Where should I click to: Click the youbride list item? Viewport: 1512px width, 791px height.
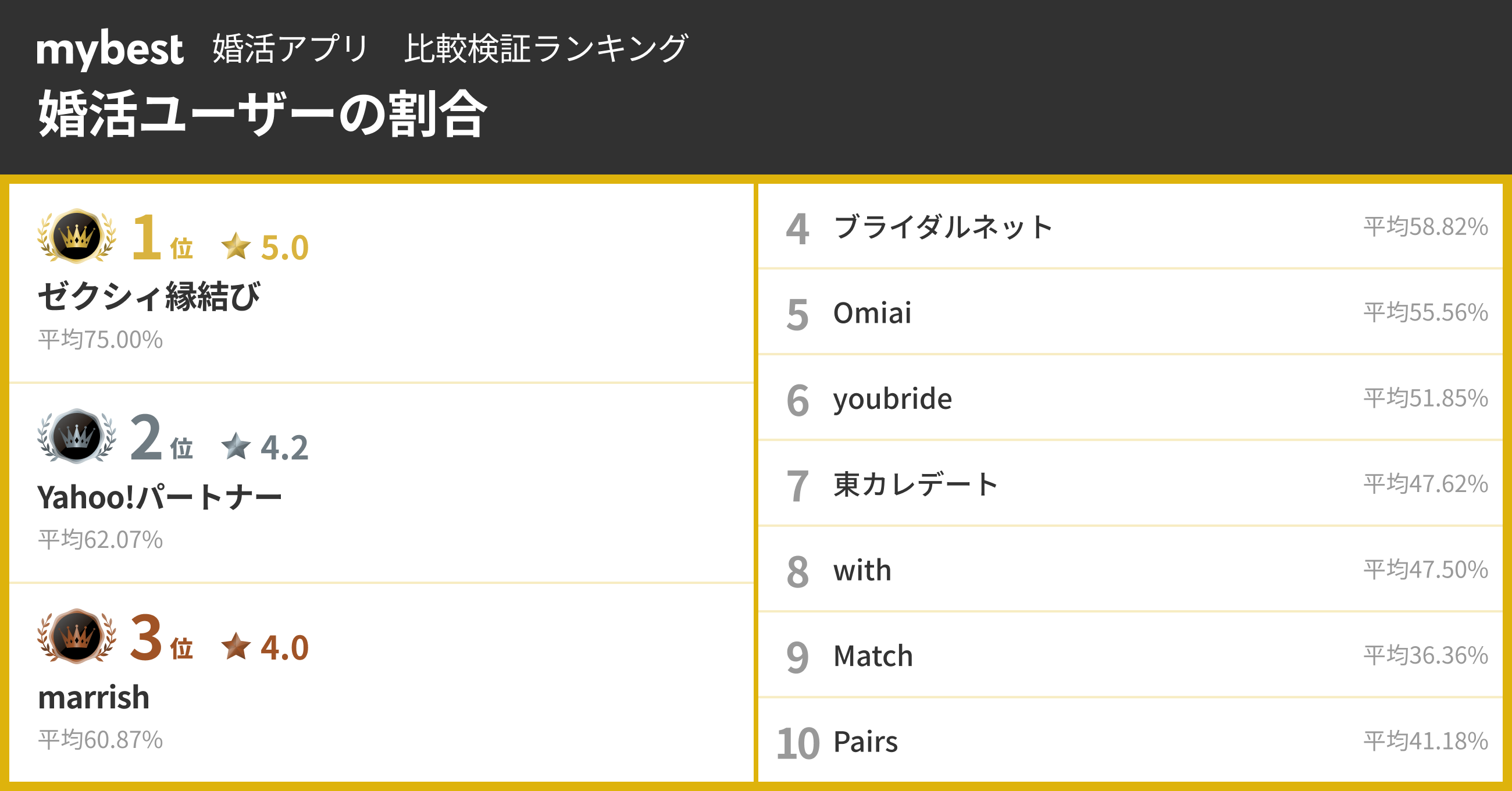pos(892,399)
